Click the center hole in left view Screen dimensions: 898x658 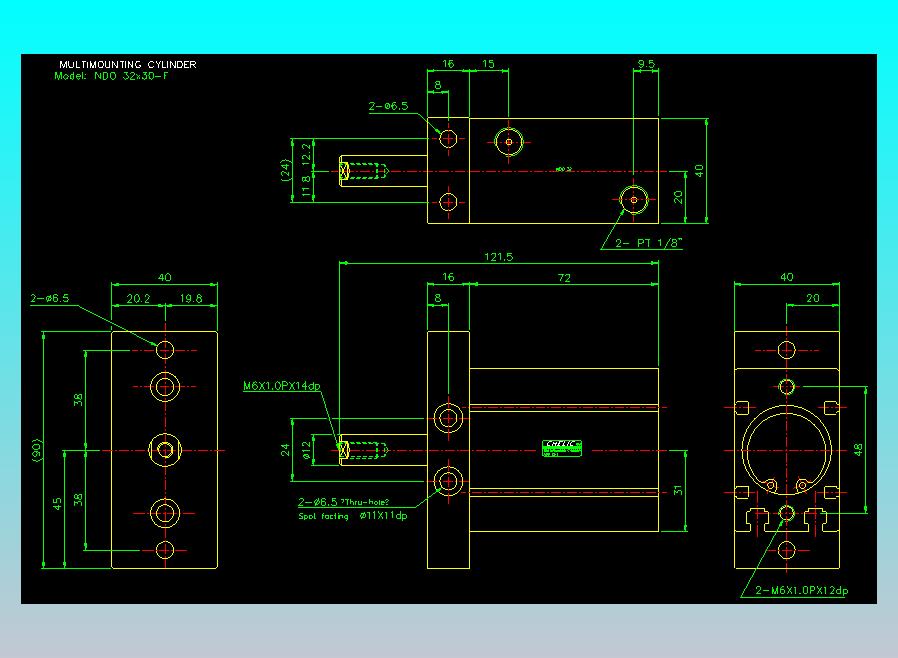[164, 450]
